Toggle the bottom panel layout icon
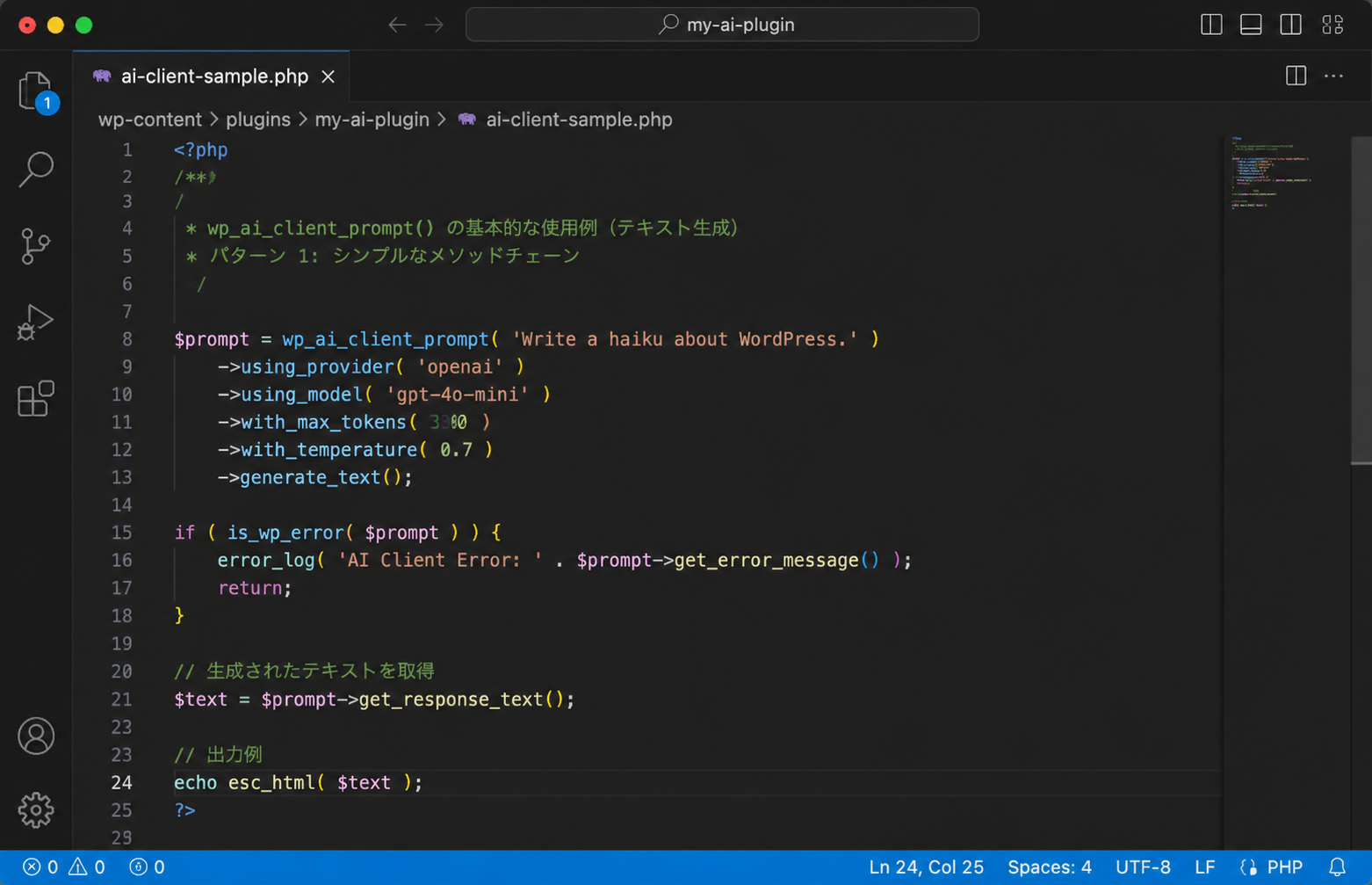The image size is (1372, 885). [x=1251, y=25]
